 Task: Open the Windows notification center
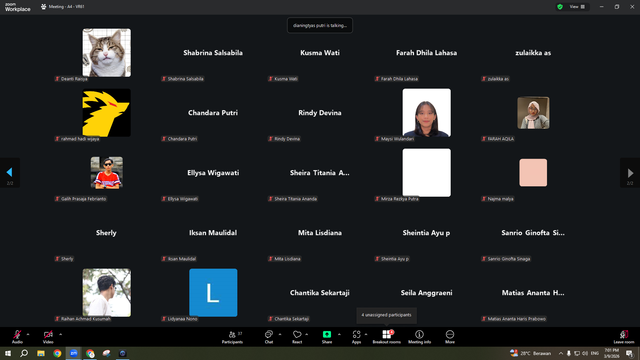[x=629, y=353]
